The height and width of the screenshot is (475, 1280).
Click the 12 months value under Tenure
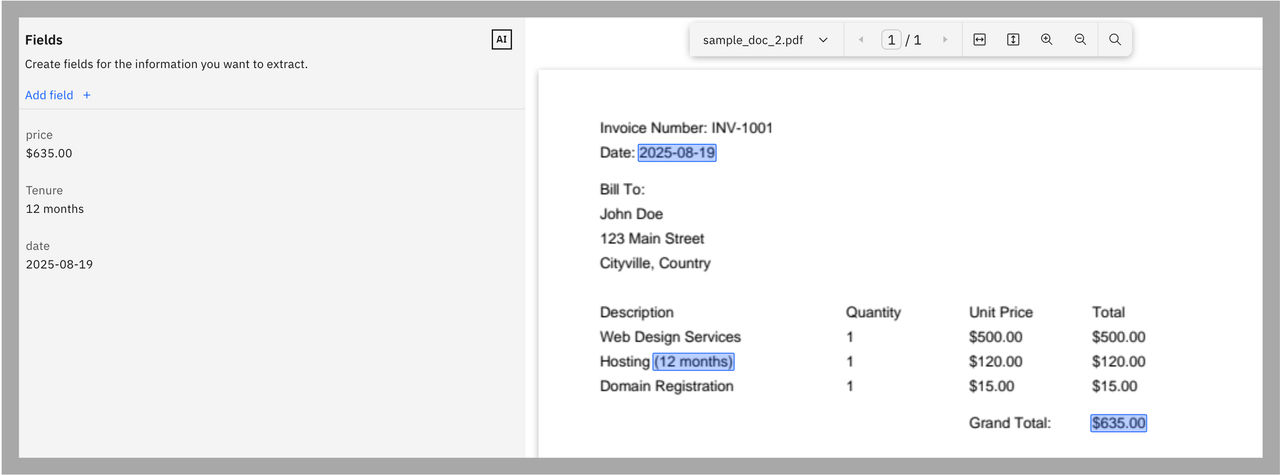tap(55, 209)
